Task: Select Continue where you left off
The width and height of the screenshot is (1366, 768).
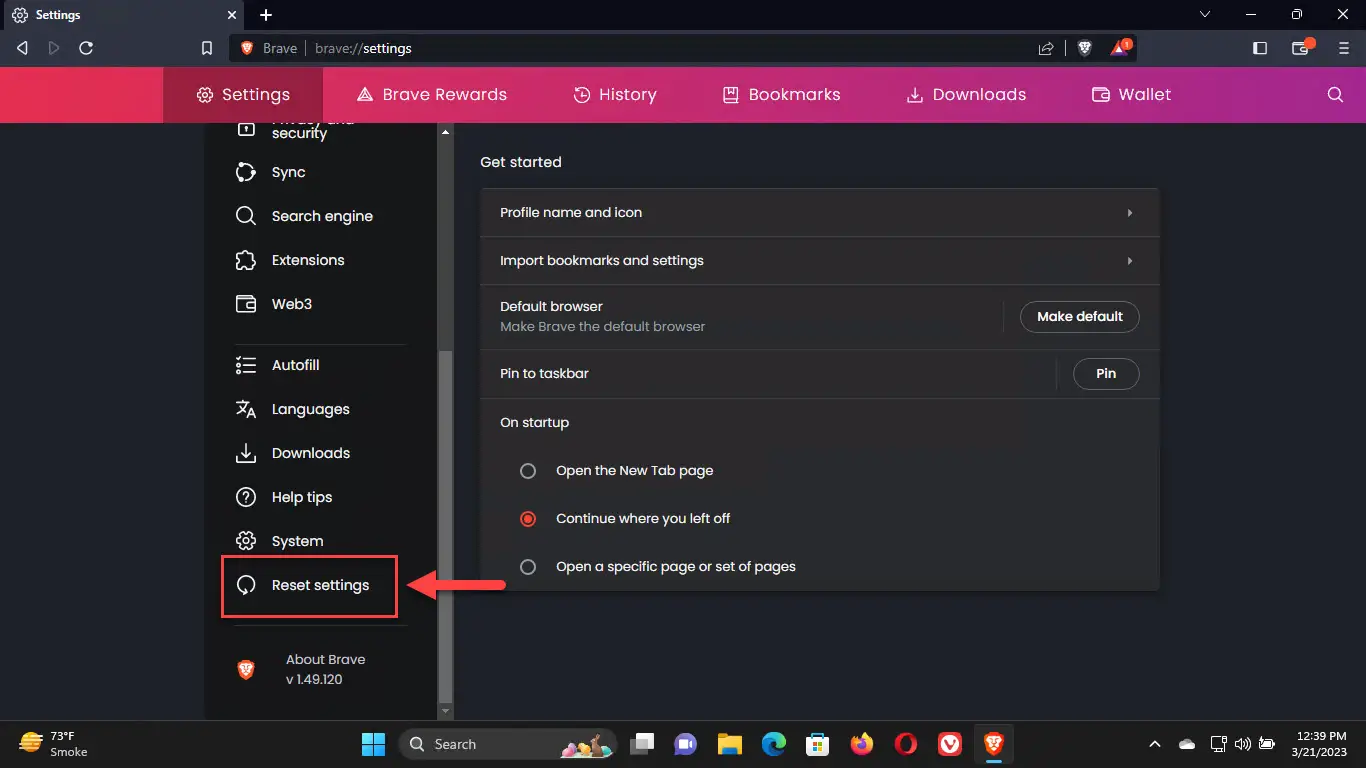Action: 528,519
